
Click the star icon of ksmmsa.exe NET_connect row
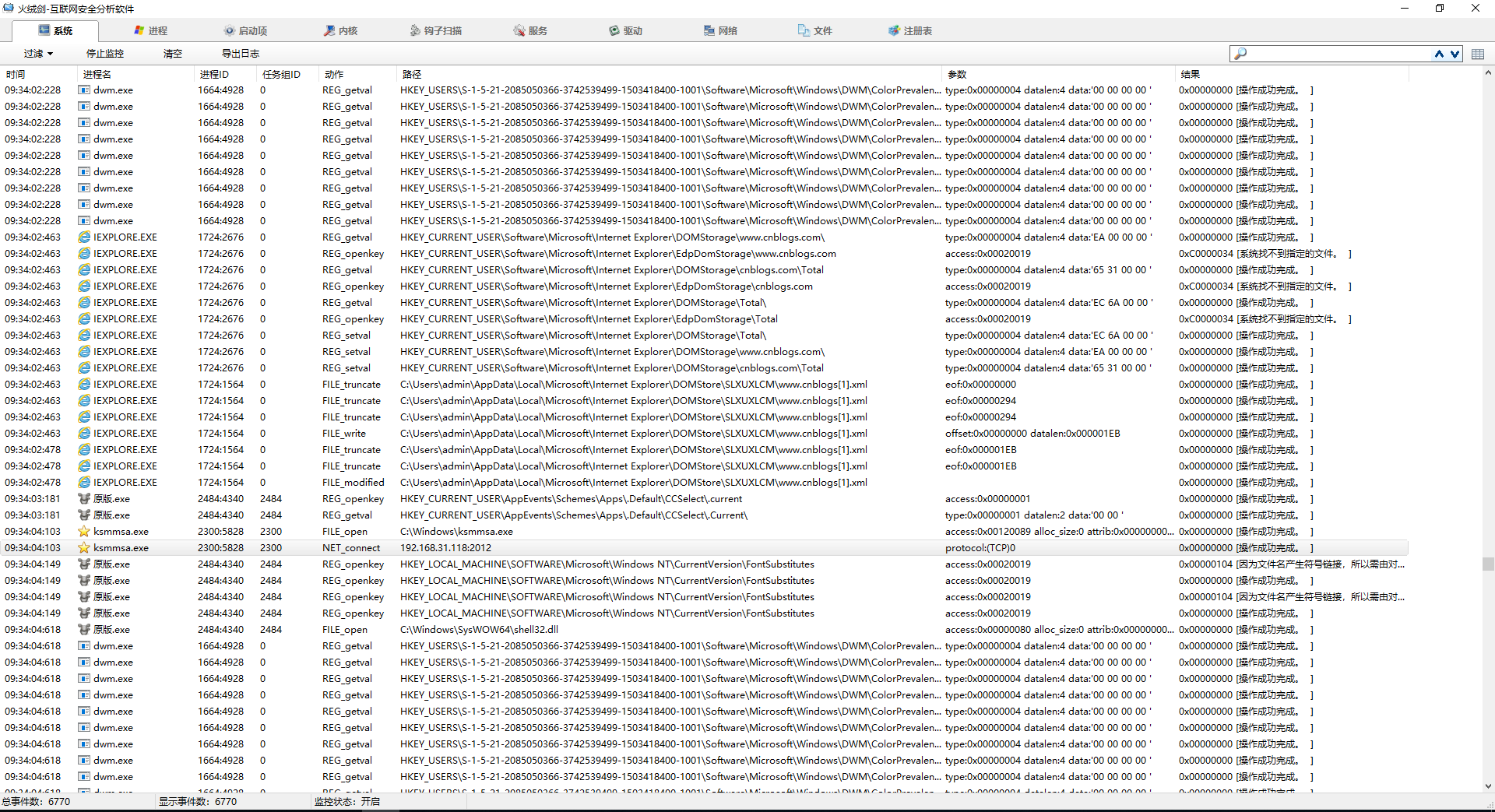coord(84,548)
